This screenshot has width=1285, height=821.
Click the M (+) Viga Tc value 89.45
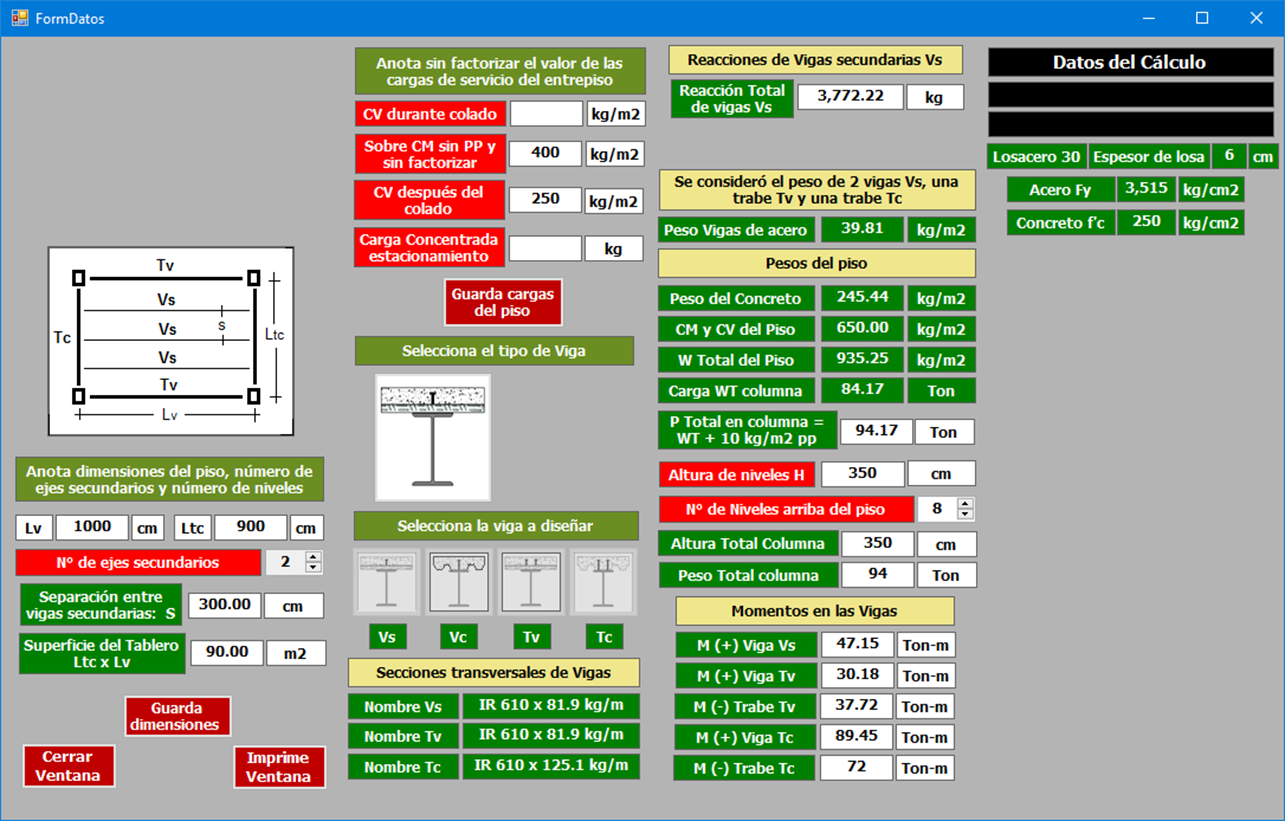tap(857, 737)
